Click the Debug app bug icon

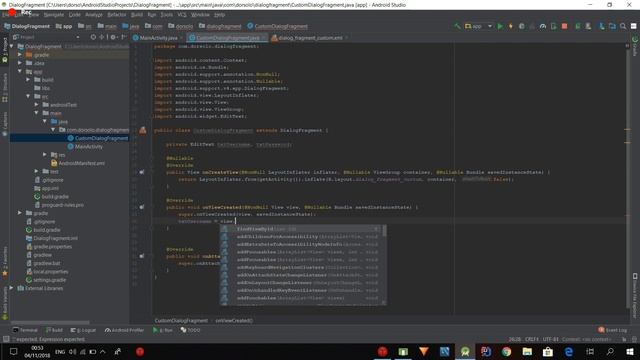pyautogui.click(x=522, y=26)
